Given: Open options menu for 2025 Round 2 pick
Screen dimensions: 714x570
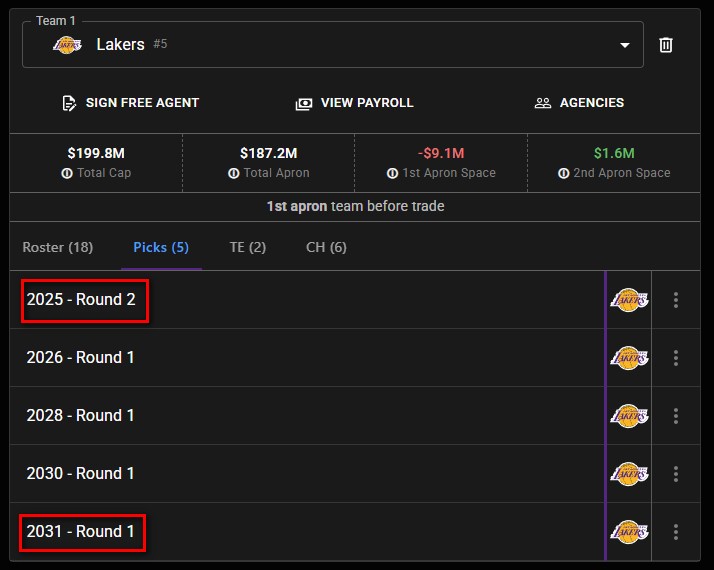Looking at the screenshot, I should tap(677, 300).
